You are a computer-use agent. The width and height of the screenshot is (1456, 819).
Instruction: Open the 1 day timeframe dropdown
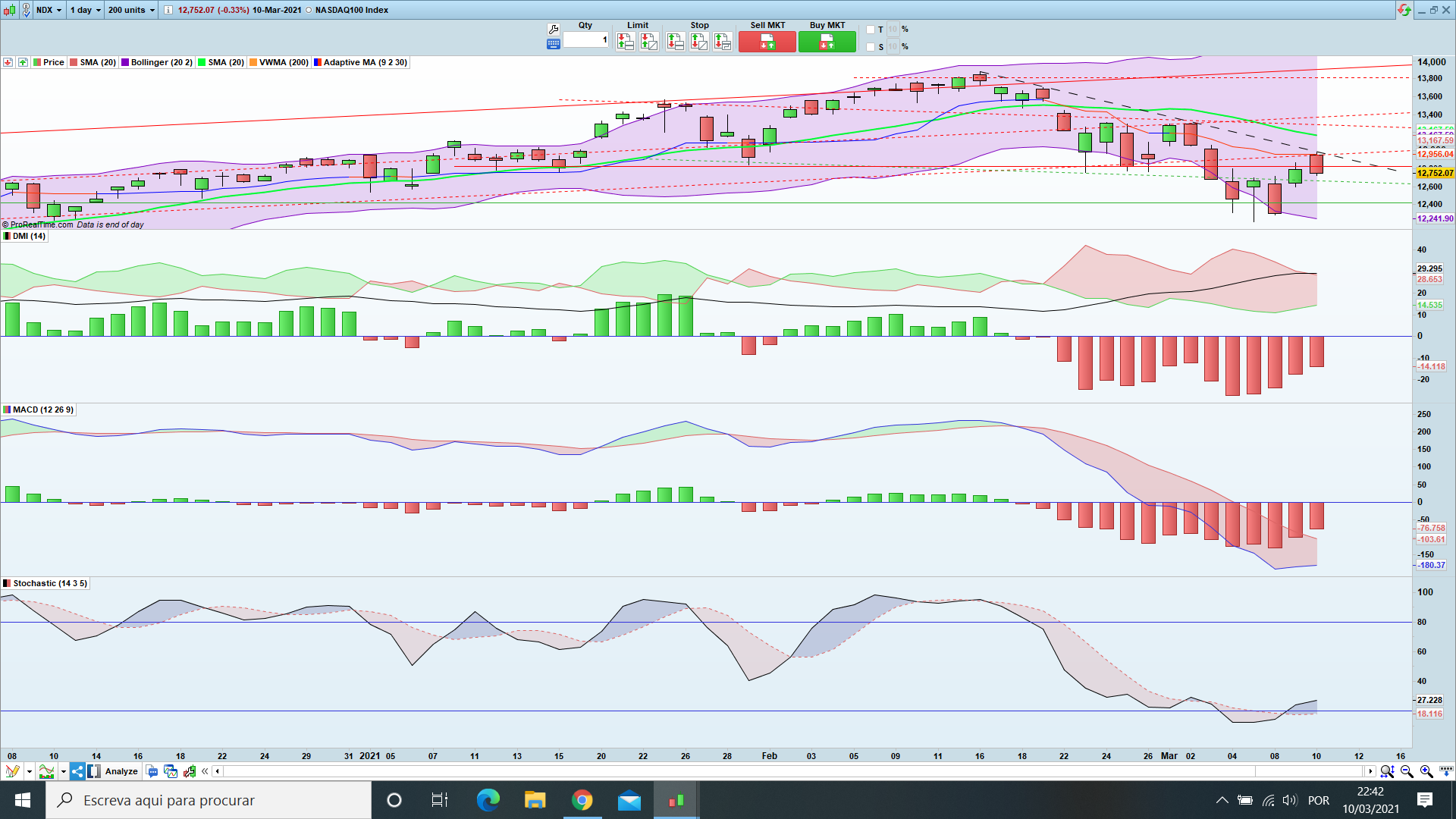85,10
